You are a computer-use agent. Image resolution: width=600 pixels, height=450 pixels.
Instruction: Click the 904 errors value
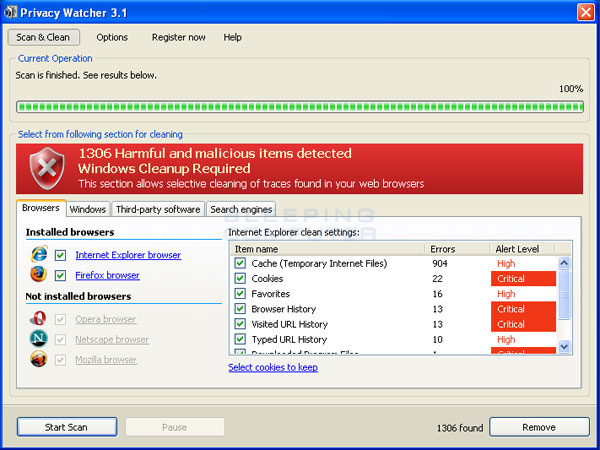[440, 263]
